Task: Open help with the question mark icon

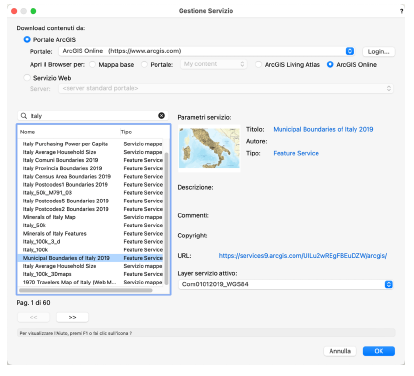Action: [402, 11]
